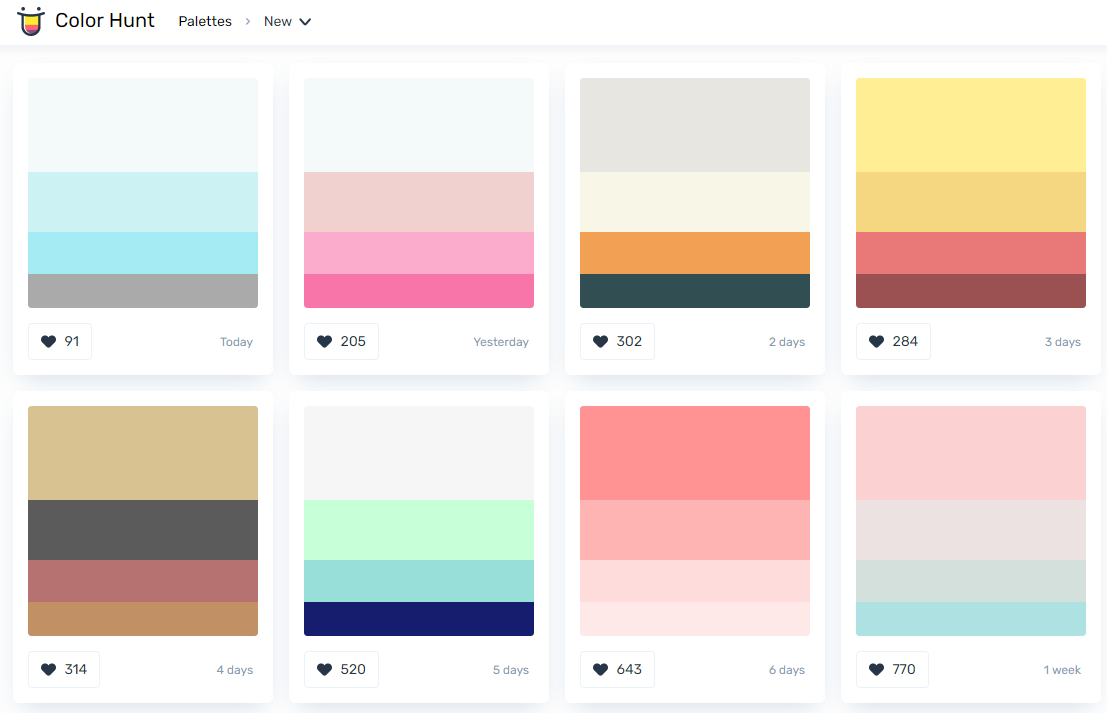Click heart icon on 520-likes palette
Image resolution: width=1107 pixels, height=713 pixels.
pyautogui.click(x=324, y=670)
